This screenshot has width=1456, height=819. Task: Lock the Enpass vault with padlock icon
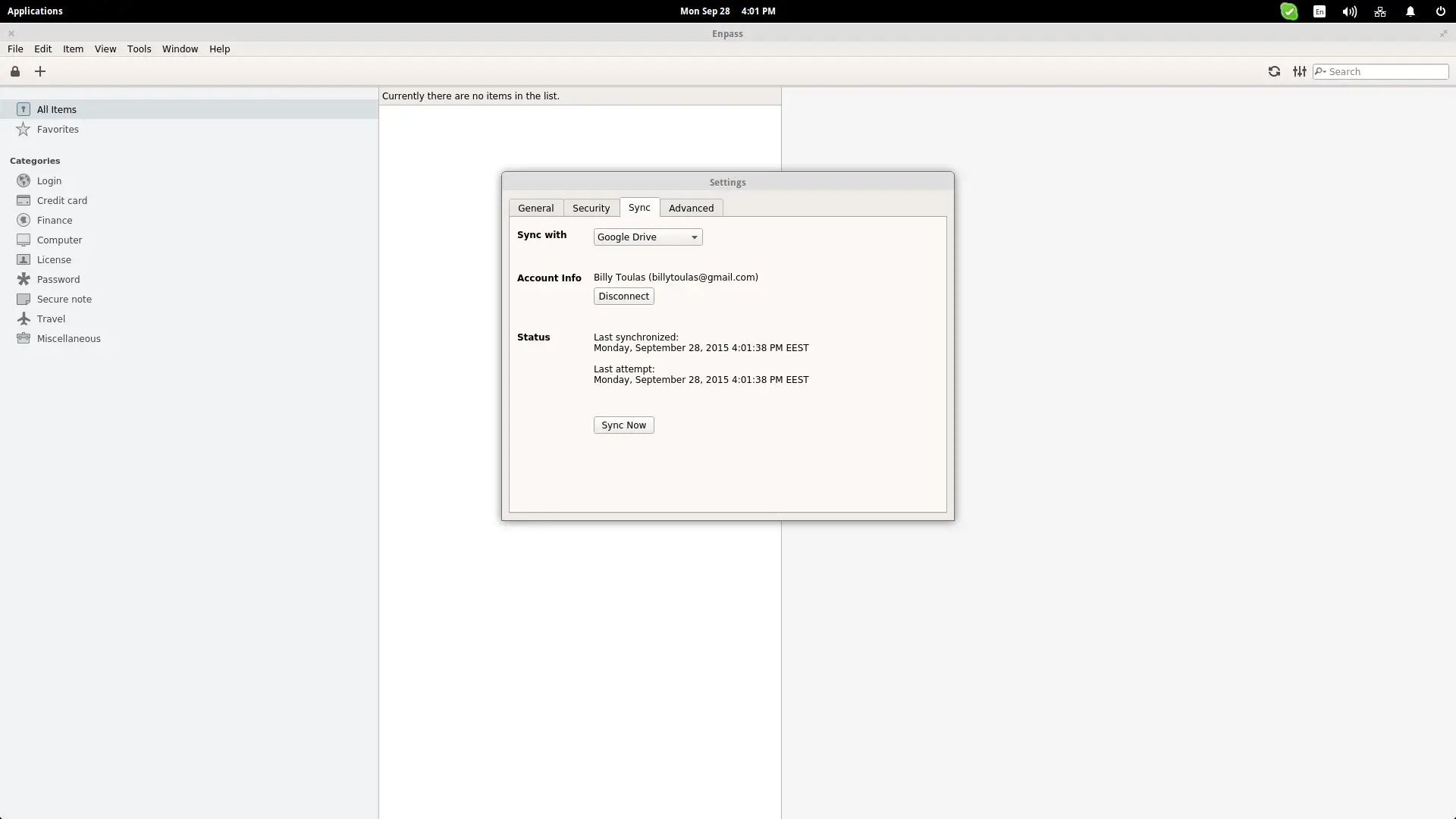point(15,71)
